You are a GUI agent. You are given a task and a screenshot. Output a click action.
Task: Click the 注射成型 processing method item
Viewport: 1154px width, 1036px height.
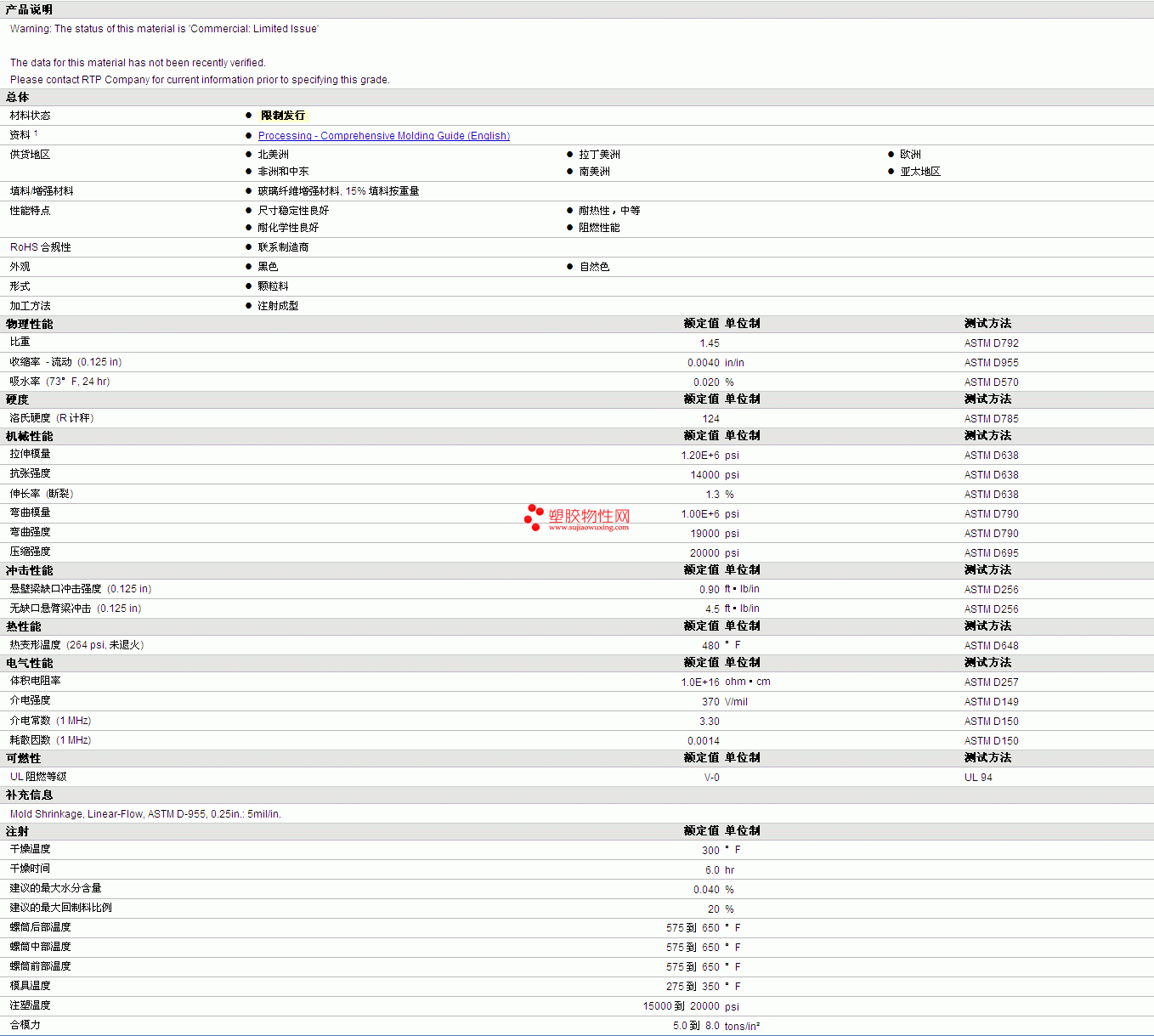(x=278, y=306)
